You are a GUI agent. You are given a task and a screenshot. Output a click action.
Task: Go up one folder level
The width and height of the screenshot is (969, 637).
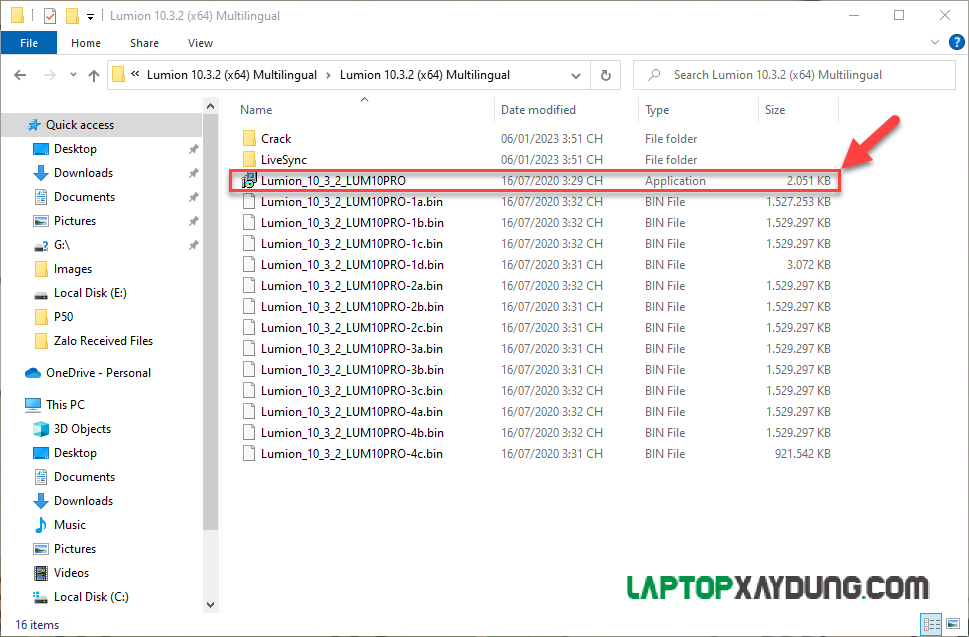click(x=93, y=75)
